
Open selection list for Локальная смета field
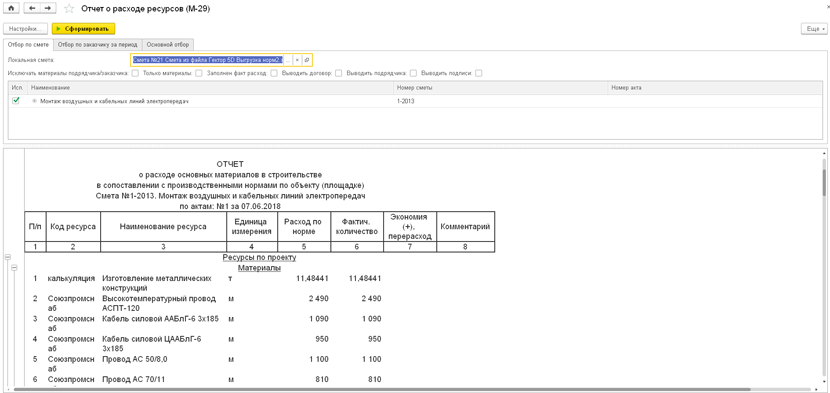point(288,60)
